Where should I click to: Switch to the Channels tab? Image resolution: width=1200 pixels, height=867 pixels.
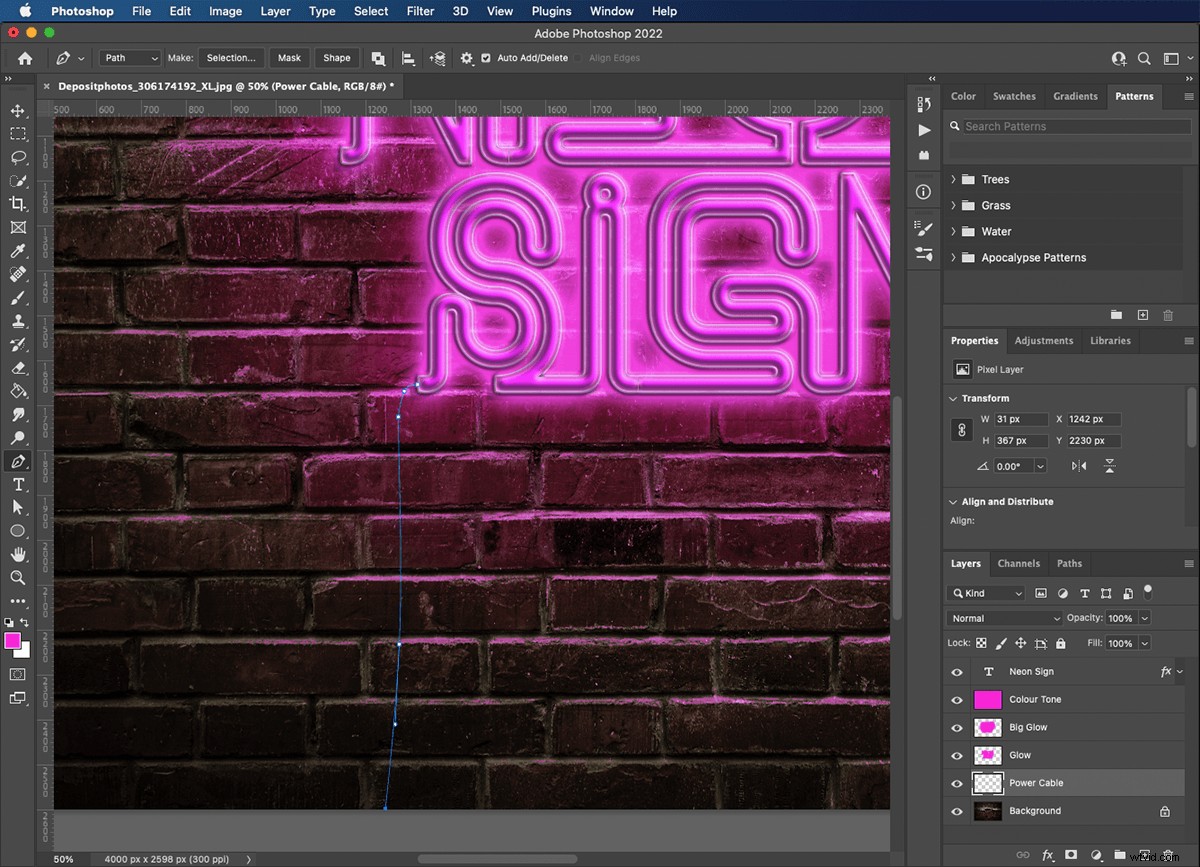coord(1019,563)
